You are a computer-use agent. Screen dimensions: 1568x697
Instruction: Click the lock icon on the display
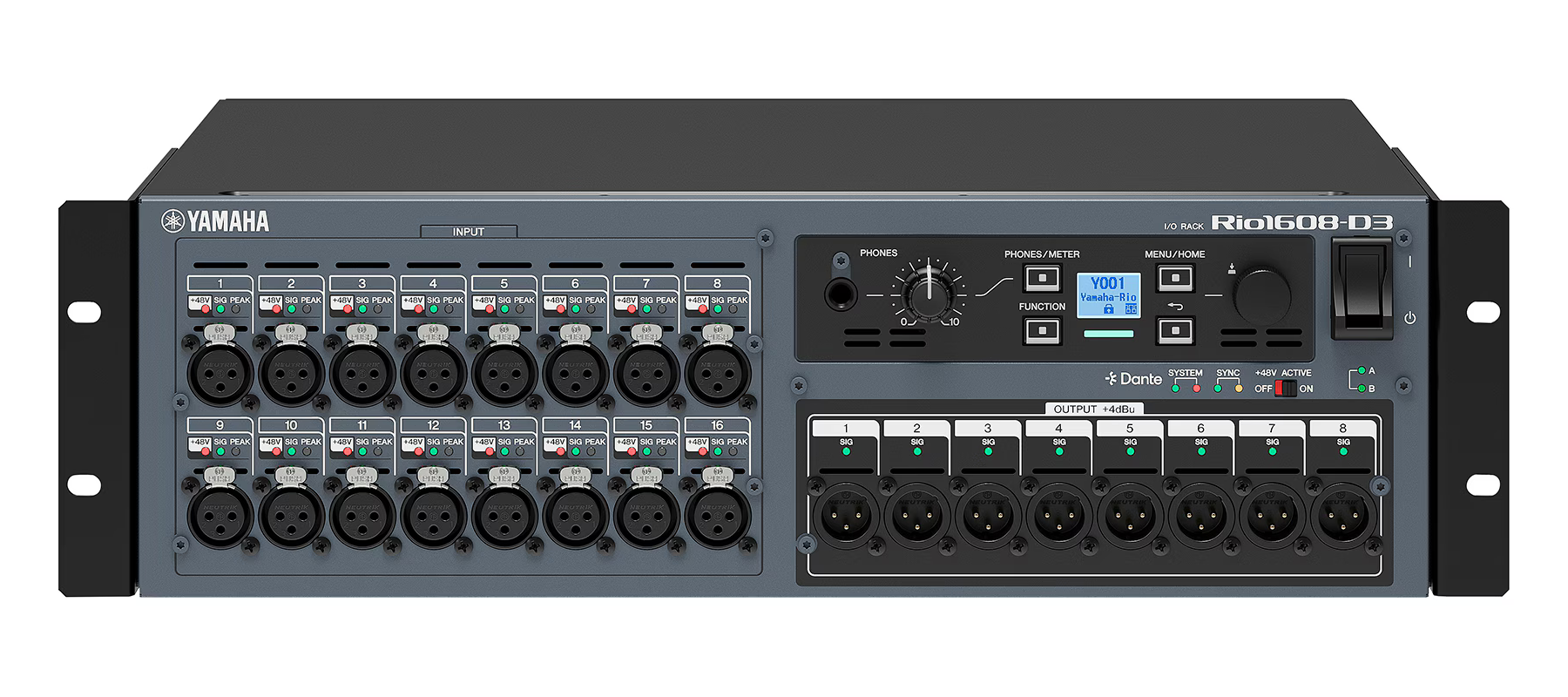[1109, 308]
